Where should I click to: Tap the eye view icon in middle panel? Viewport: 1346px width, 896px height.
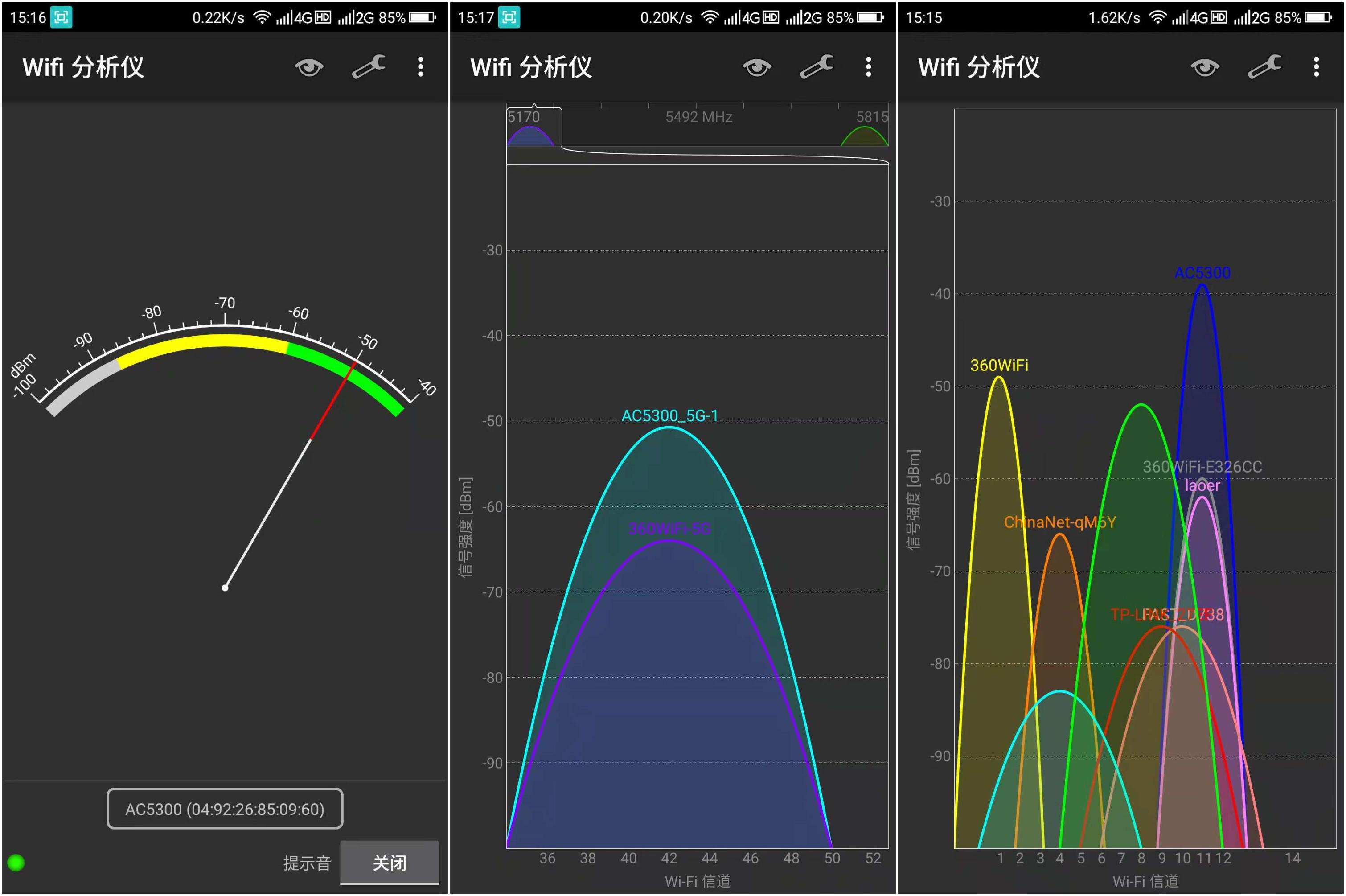[757, 67]
